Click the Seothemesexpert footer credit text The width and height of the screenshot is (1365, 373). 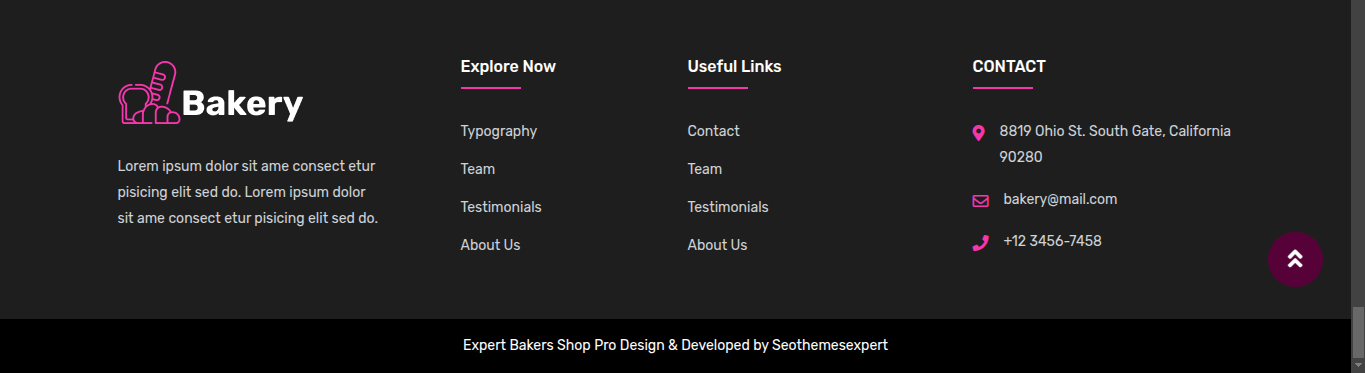[x=830, y=345]
